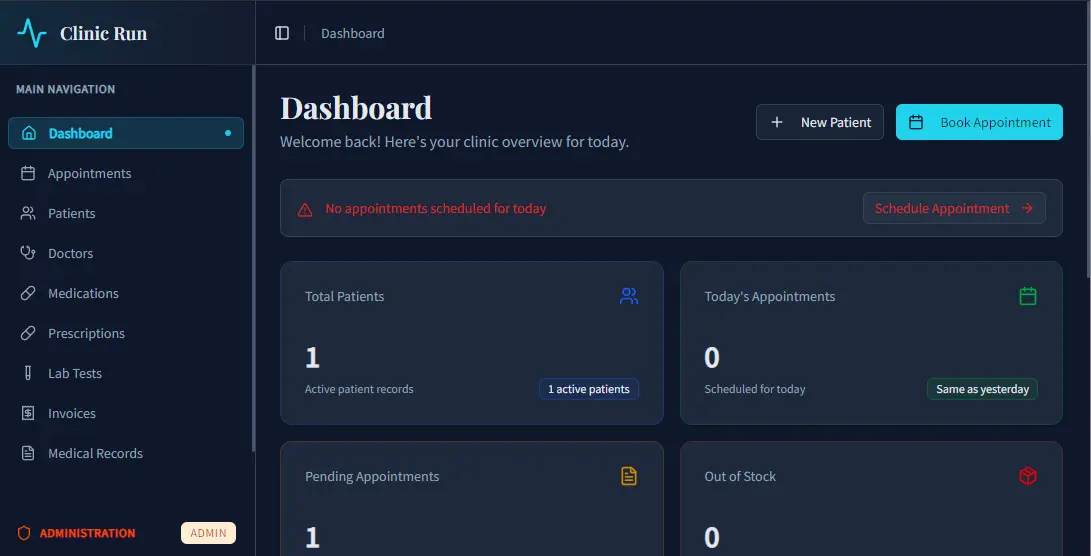Select Medications in main navigation
The height and width of the screenshot is (556, 1091).
tap(83, 293)
